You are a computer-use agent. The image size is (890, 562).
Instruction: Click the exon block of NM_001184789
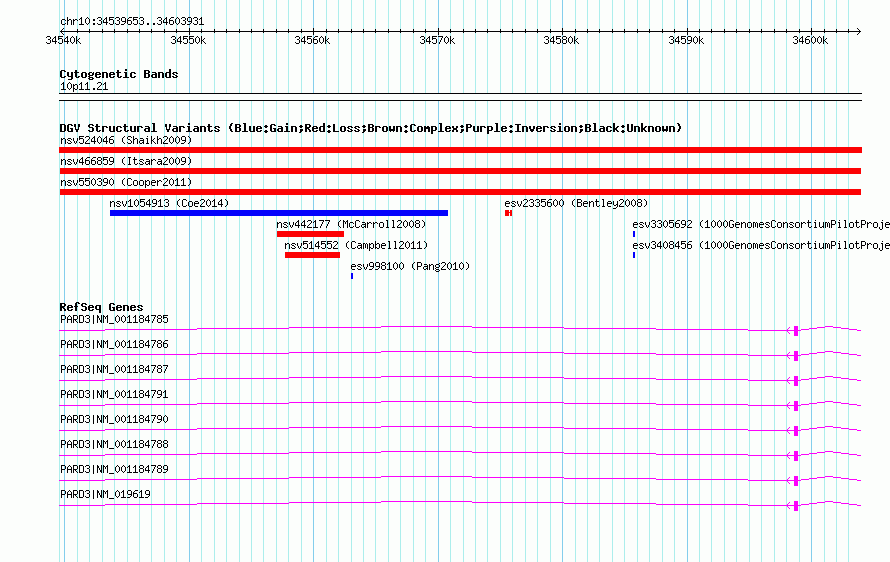[x=796, y=480]
